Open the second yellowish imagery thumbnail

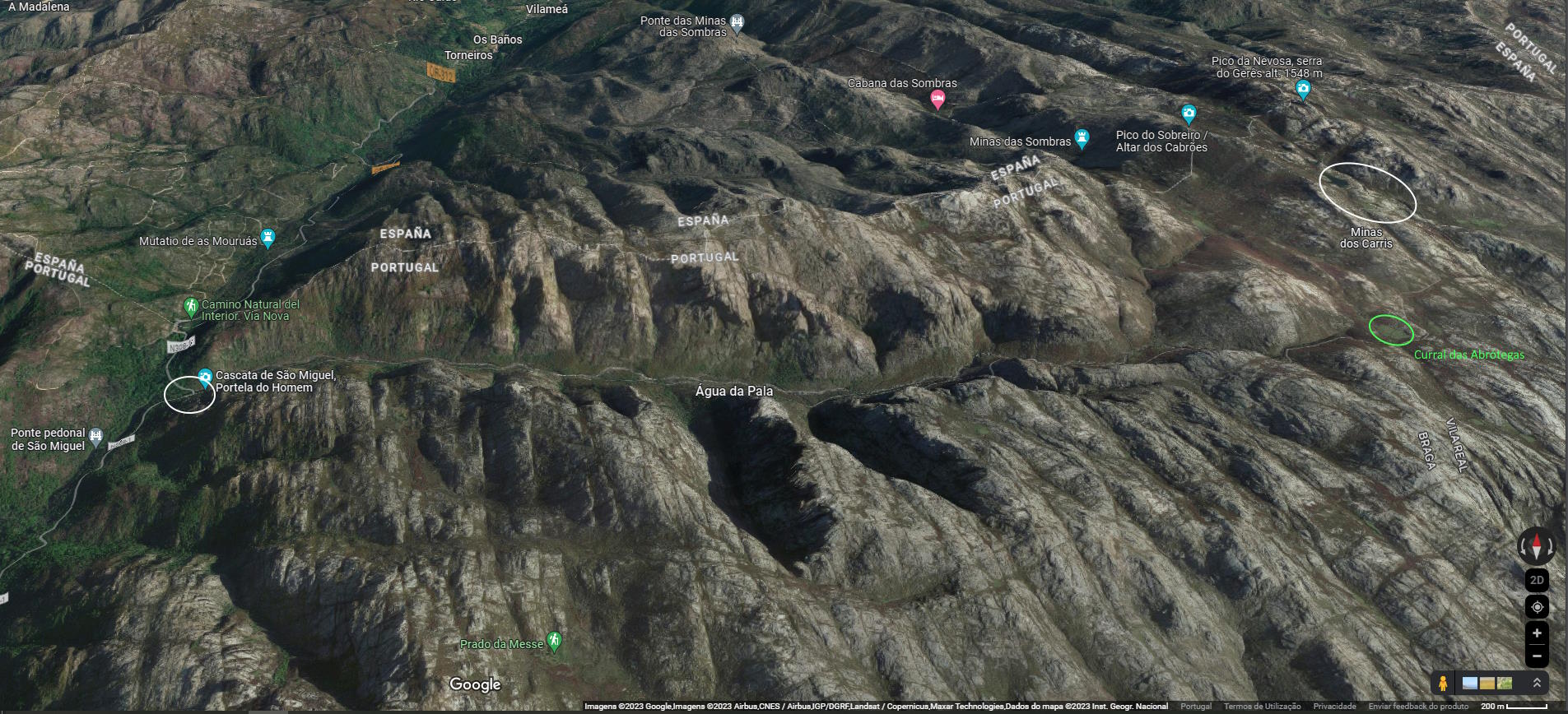1487,683
